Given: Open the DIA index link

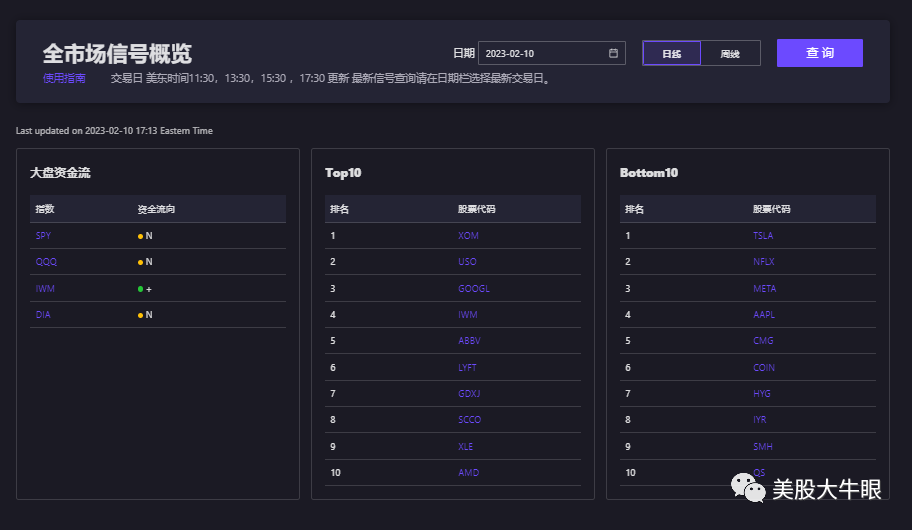Looking at the screenshot, I should point(43,315).
